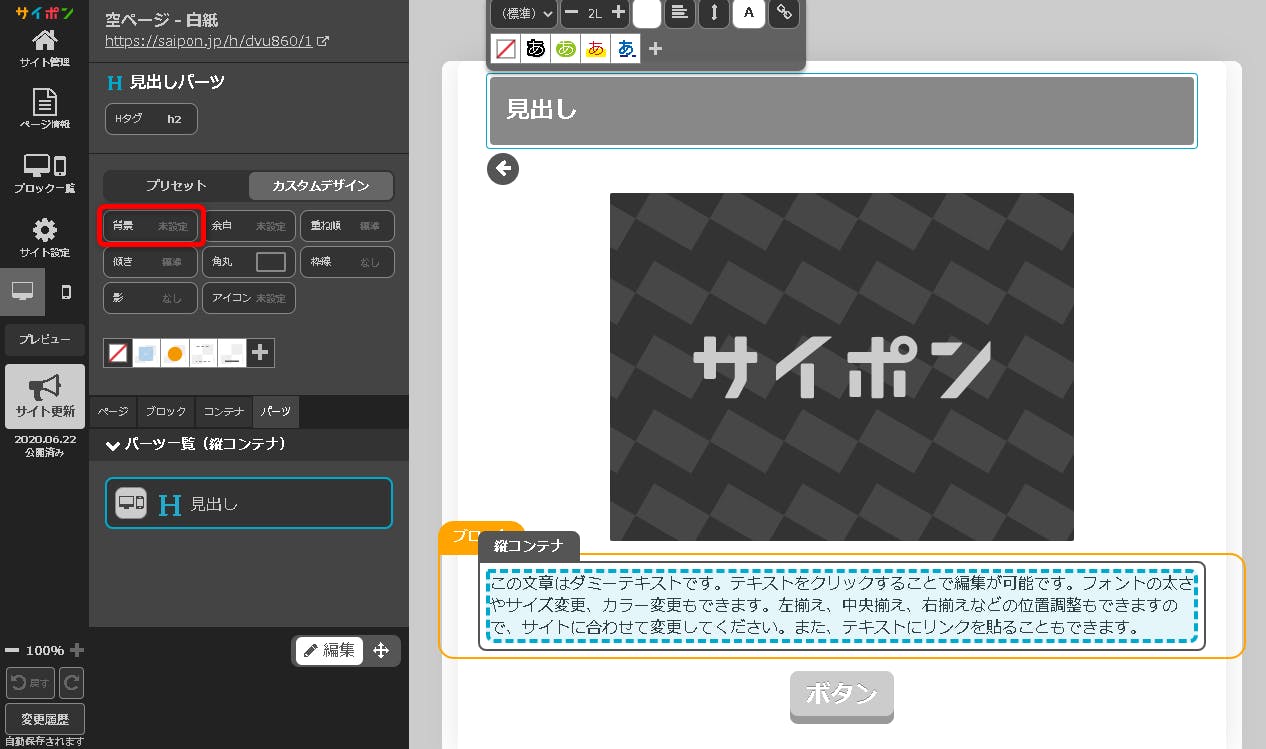The width and height of the screenshot is (1266, 749).
Task: Select 見出し item in parts list
Action: (x=249, y=503)
